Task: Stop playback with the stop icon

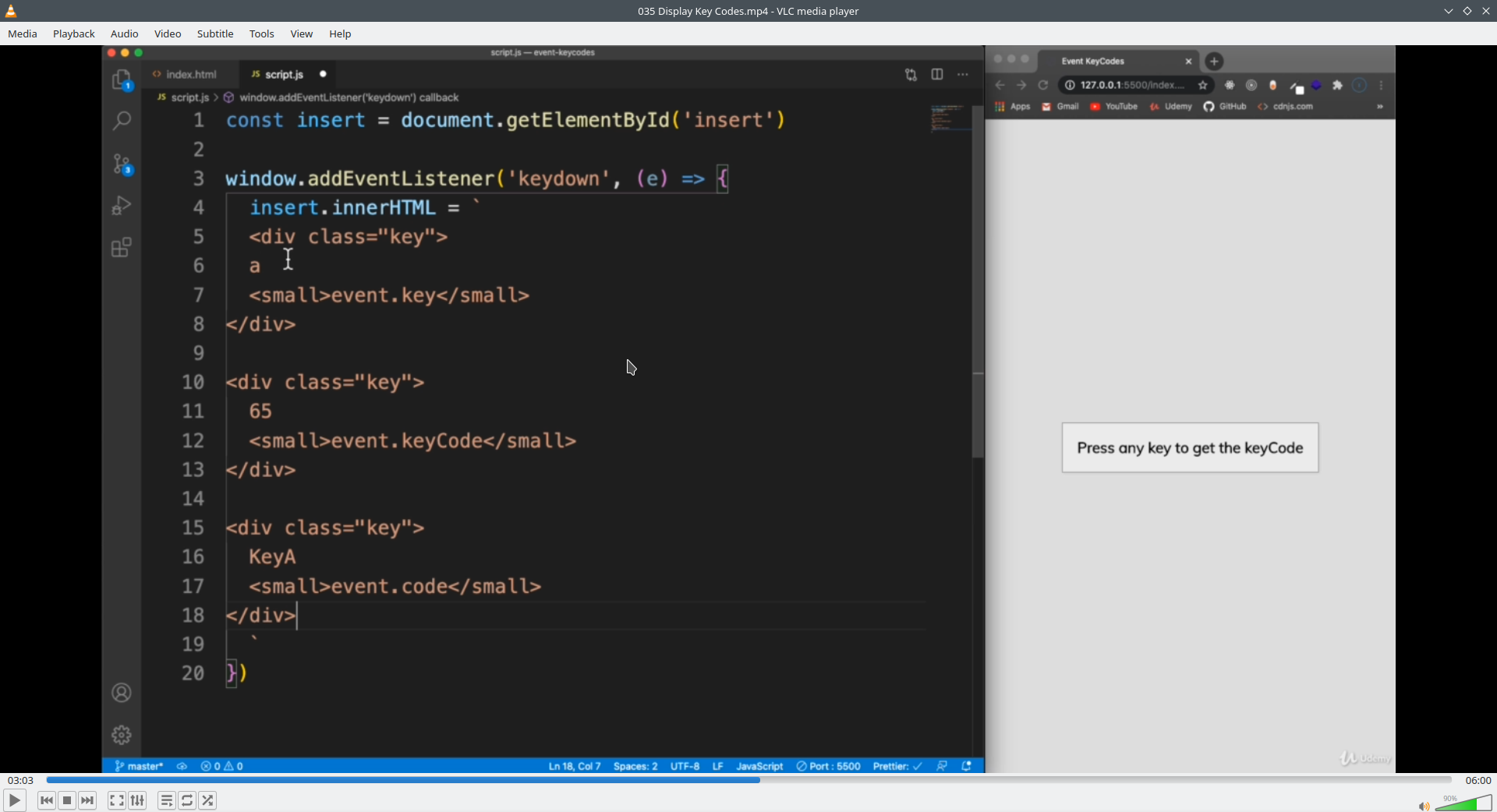Action: click(67, 800)
